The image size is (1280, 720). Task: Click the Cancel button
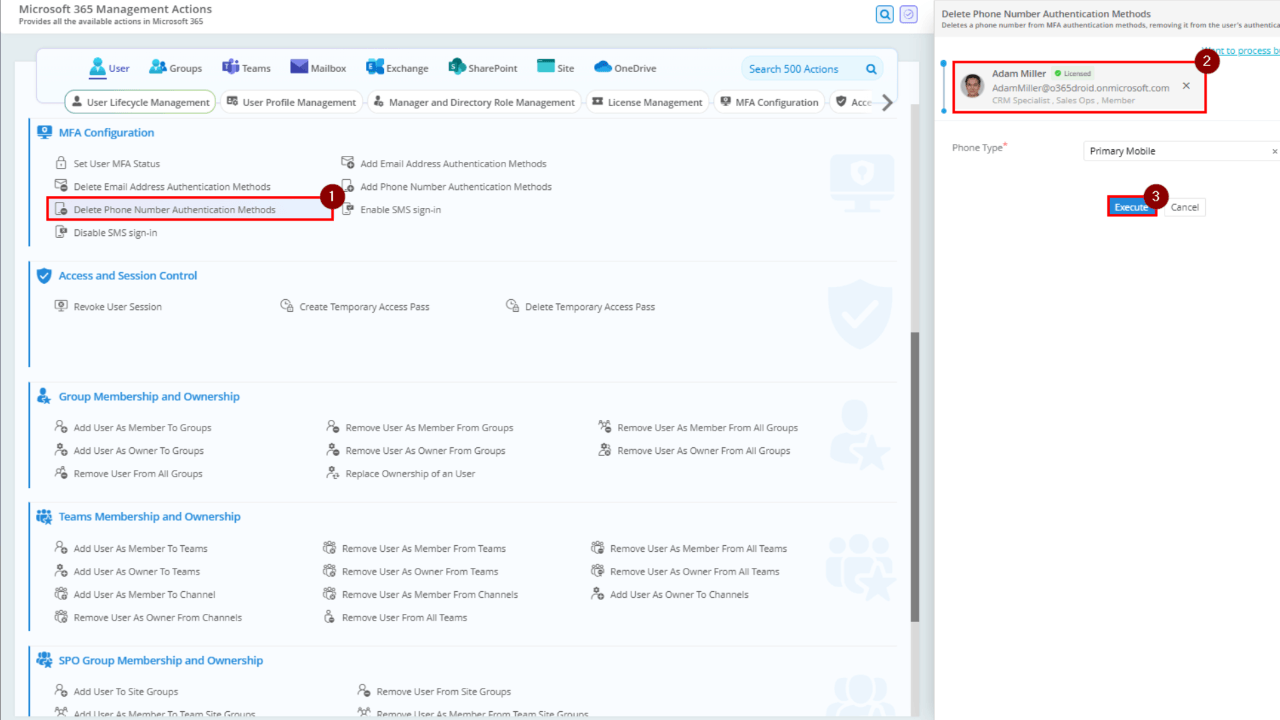coord(1185,207)
